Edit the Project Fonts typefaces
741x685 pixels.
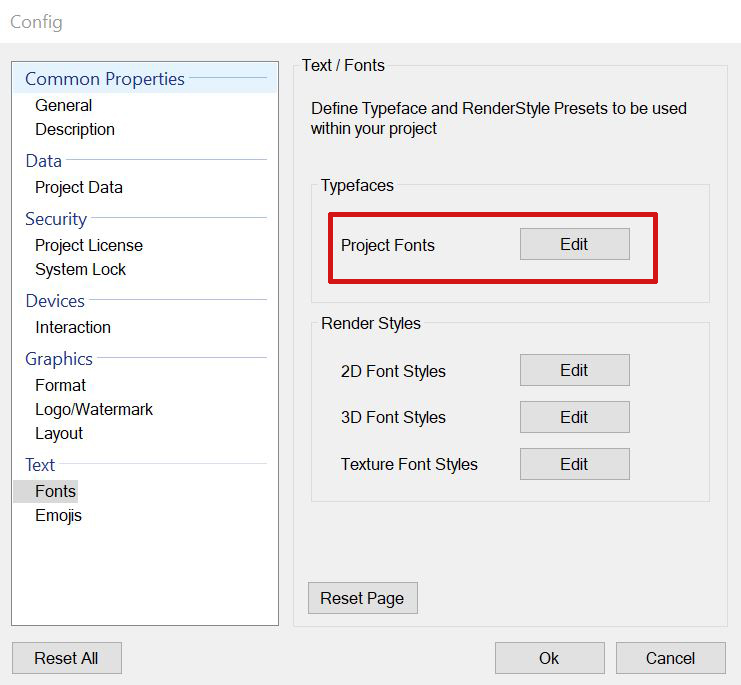coord(574,244)
